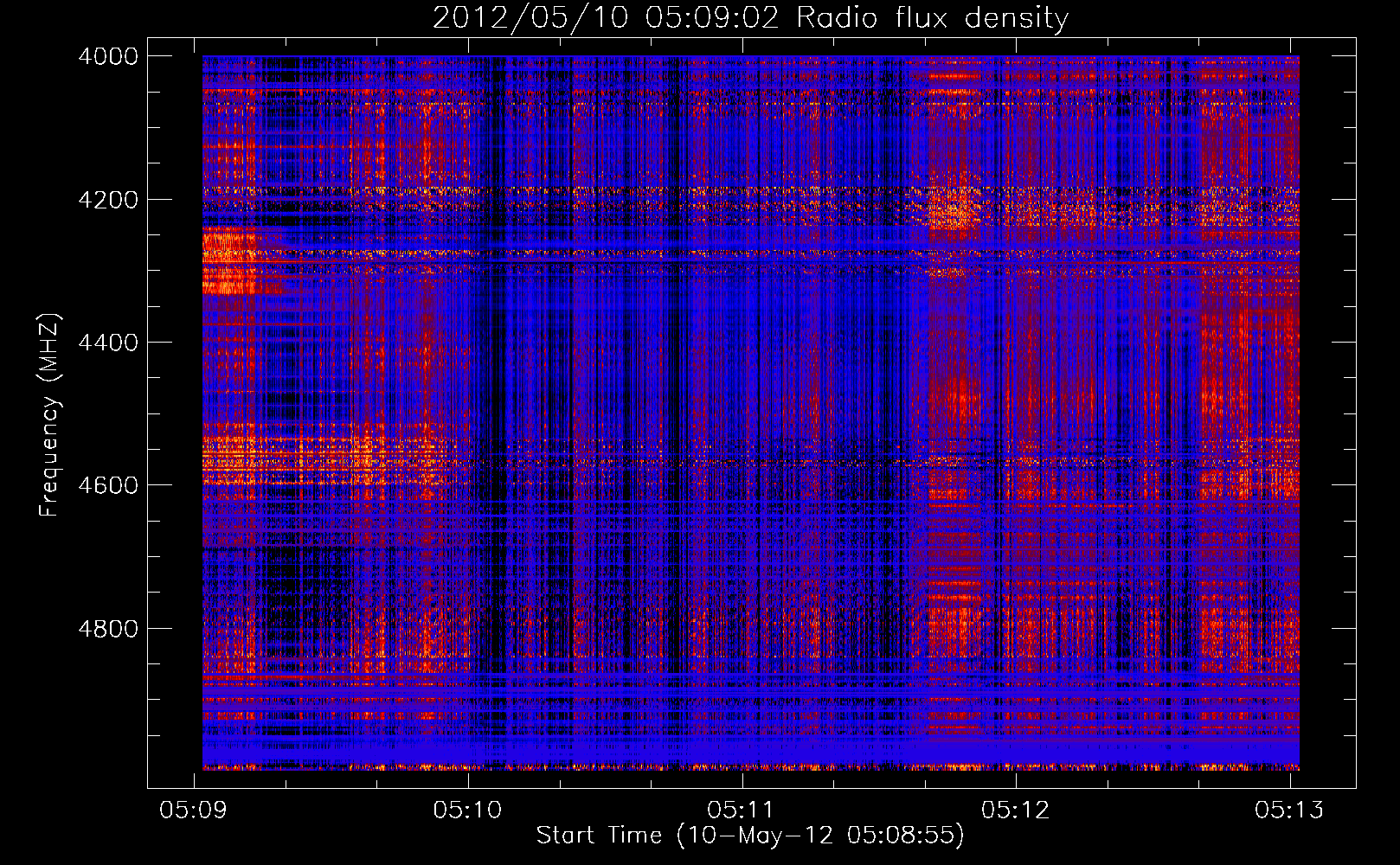Click the 4800 frequency tick label

[x=108, y=629]
